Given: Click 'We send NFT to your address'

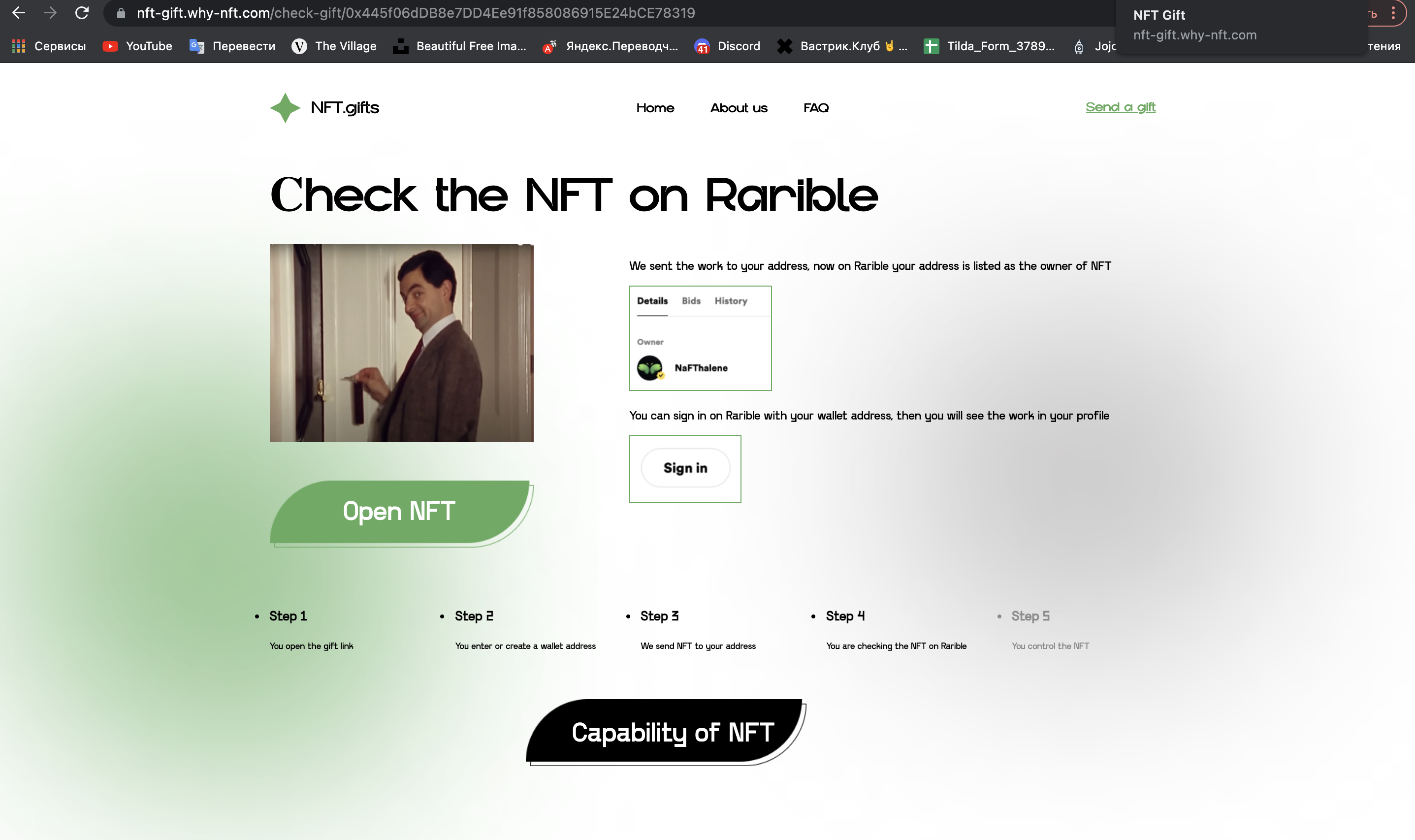Looking at the screenshot, I should (698, 646).
